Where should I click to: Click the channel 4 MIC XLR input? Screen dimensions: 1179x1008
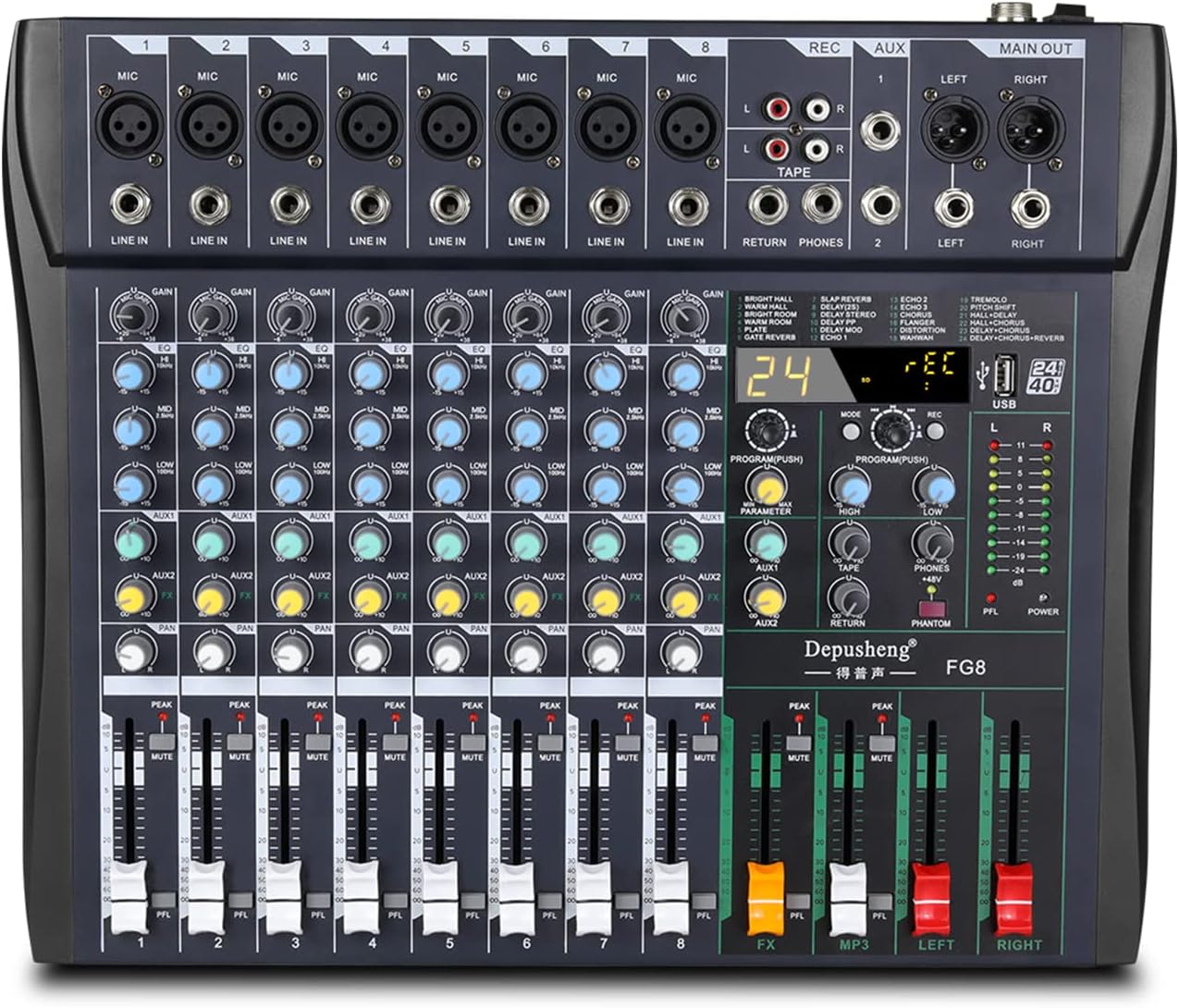[368, 125]
